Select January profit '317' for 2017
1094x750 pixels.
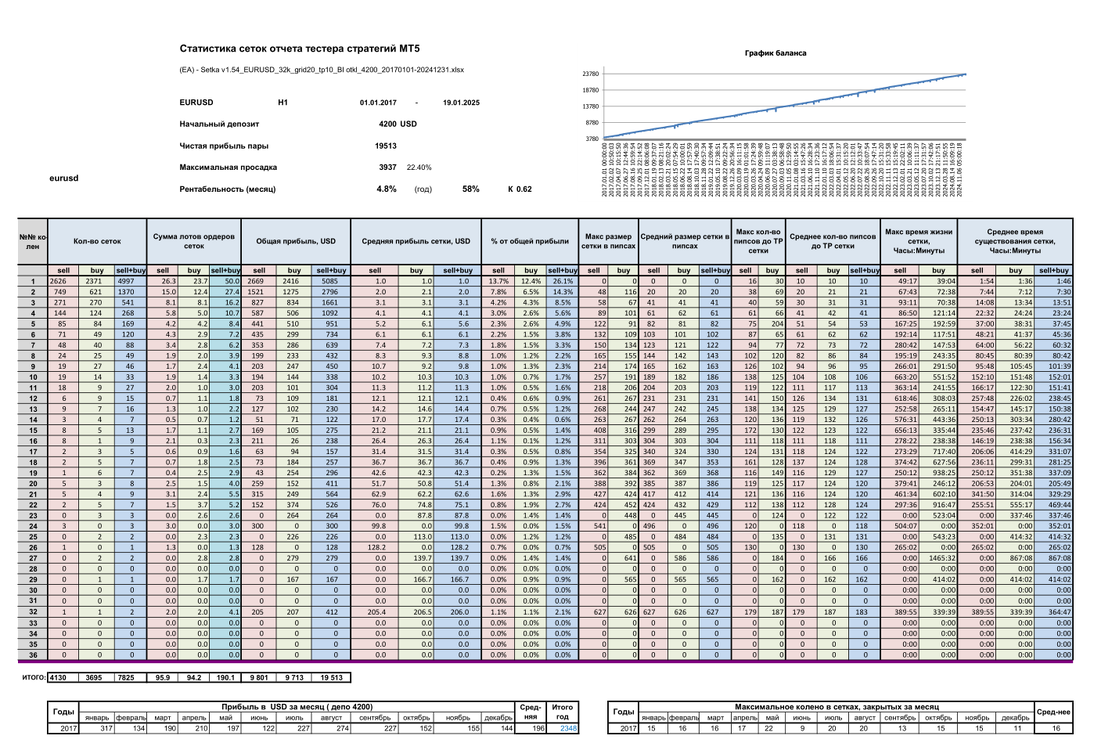[x=96, y=728]
